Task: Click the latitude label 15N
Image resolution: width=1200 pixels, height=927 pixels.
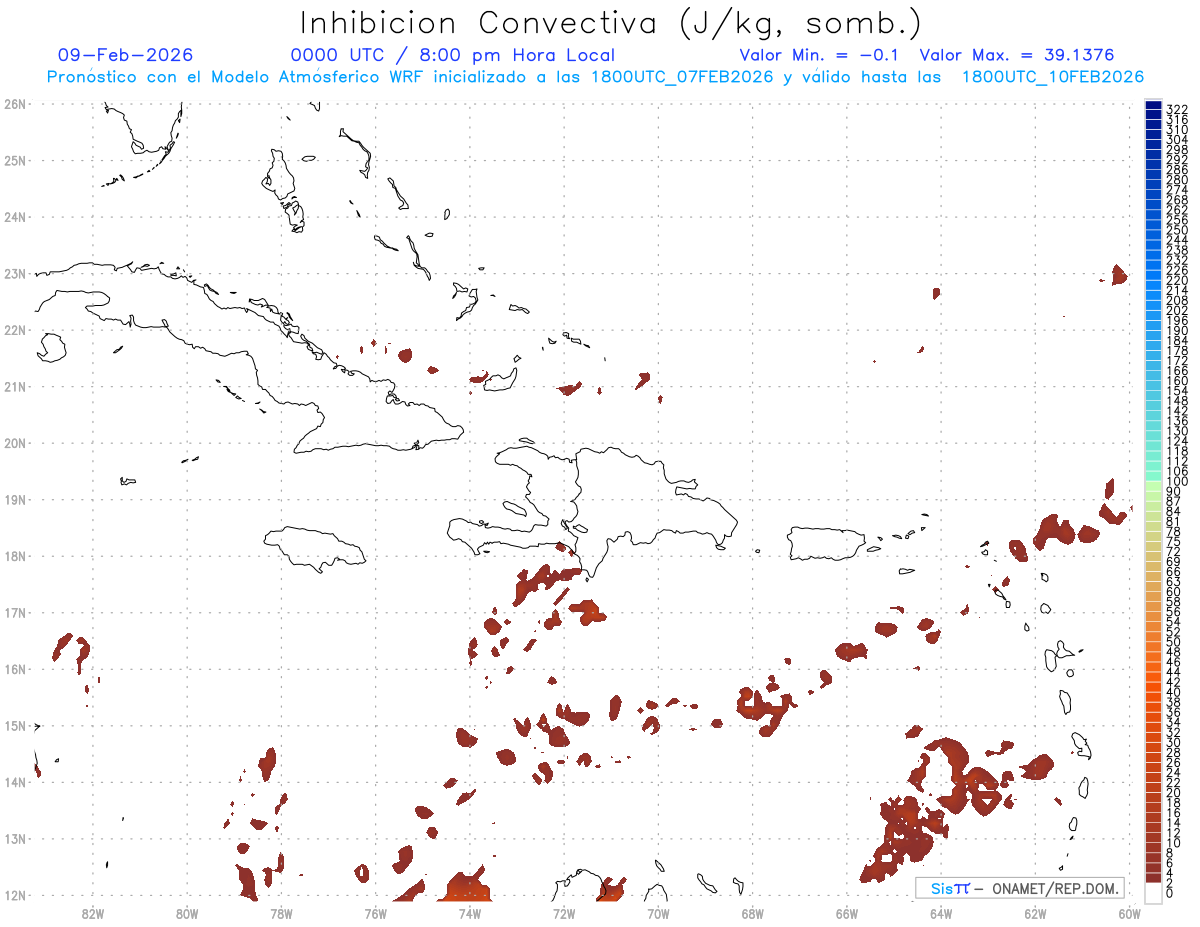Action: click(15, 725)
